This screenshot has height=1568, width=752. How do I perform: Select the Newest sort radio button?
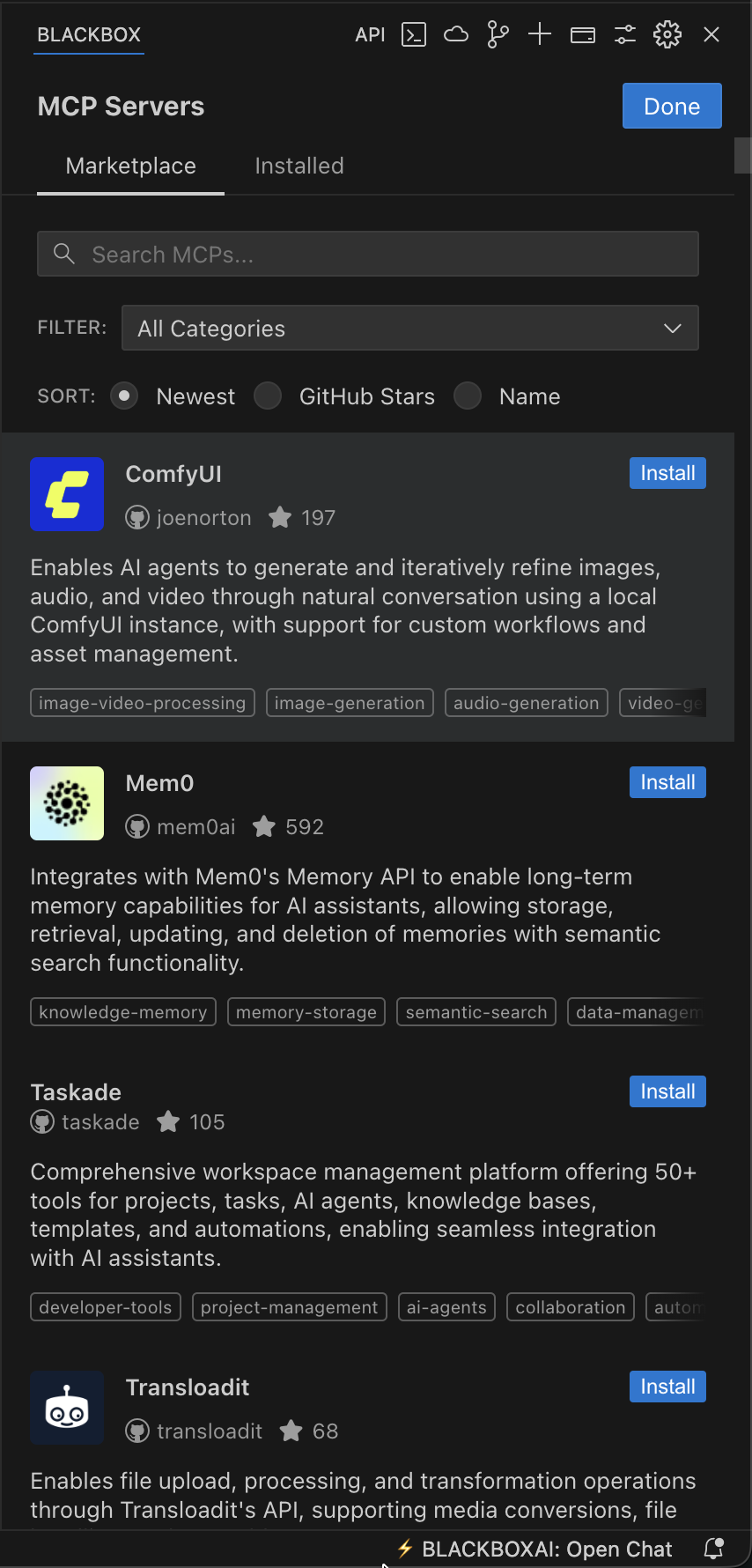(124, 396)
